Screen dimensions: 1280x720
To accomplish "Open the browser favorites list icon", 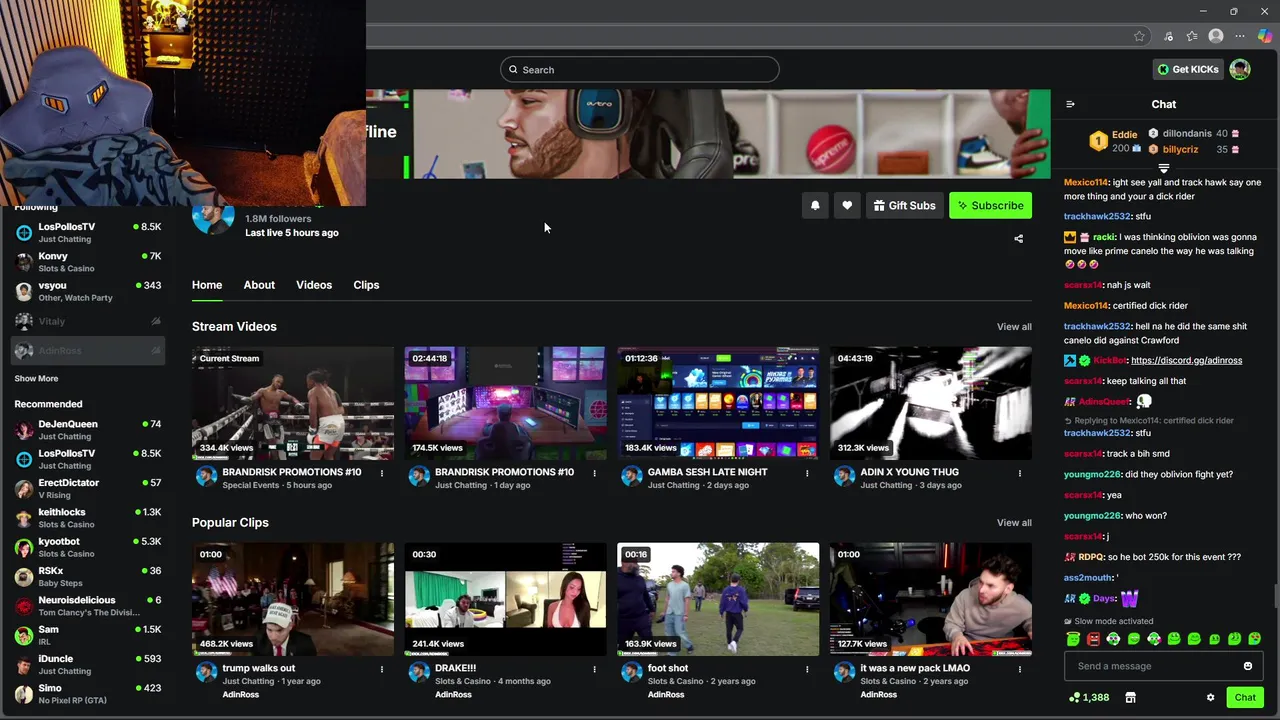I will [1192, 36].
